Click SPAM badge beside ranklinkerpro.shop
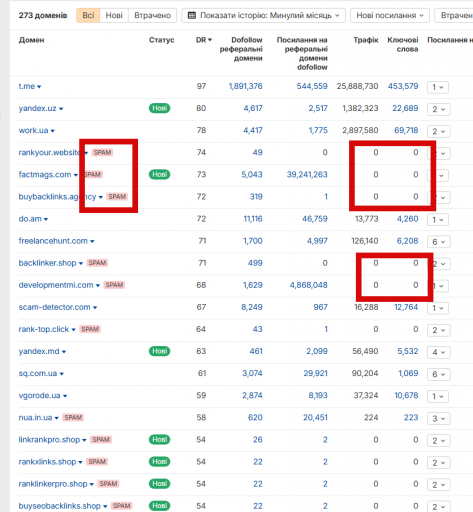The width and height of the screenshot is (473, 512). (x=108, y=484)
